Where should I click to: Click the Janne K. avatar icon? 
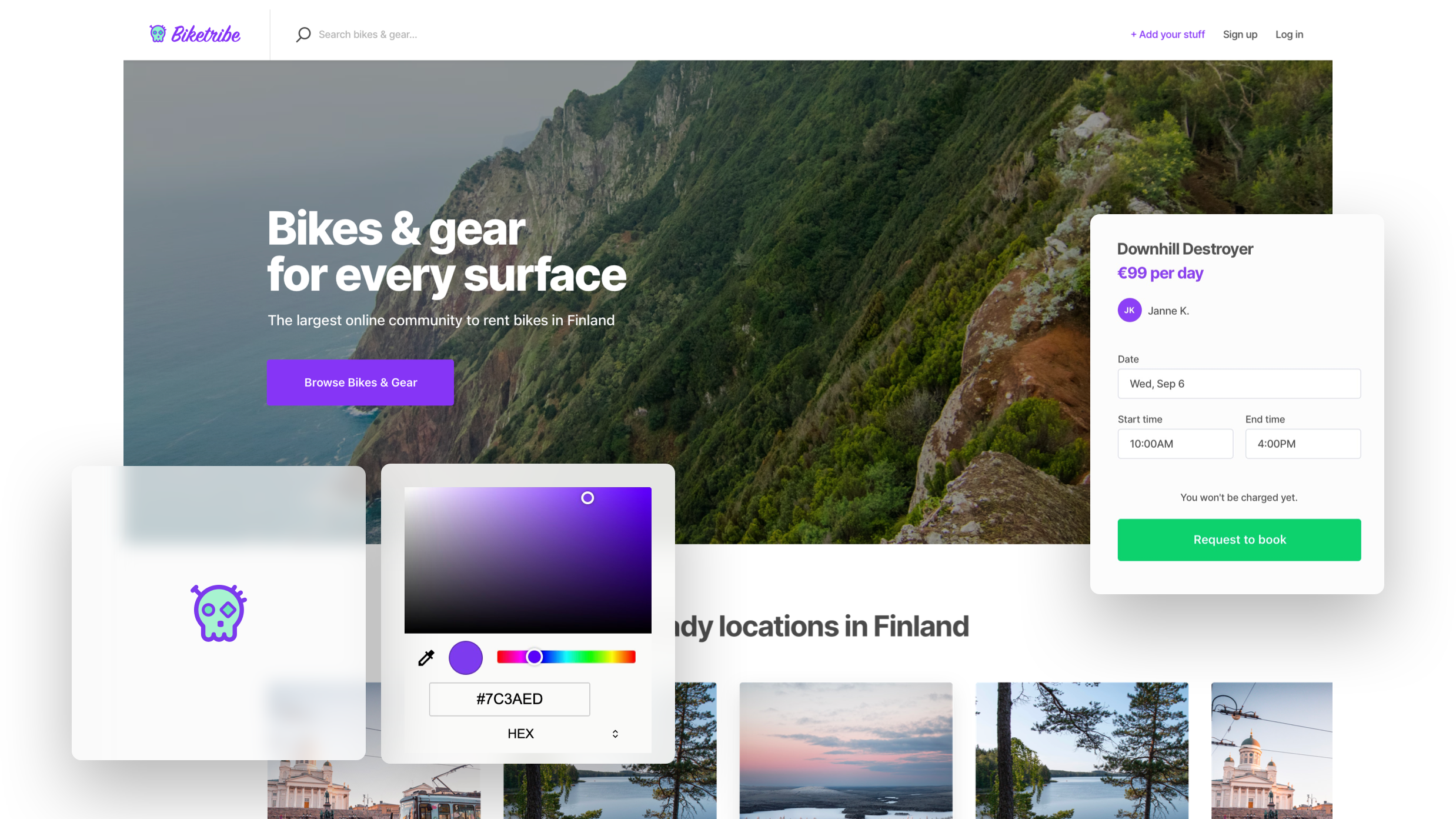(x=1130, y=310)
